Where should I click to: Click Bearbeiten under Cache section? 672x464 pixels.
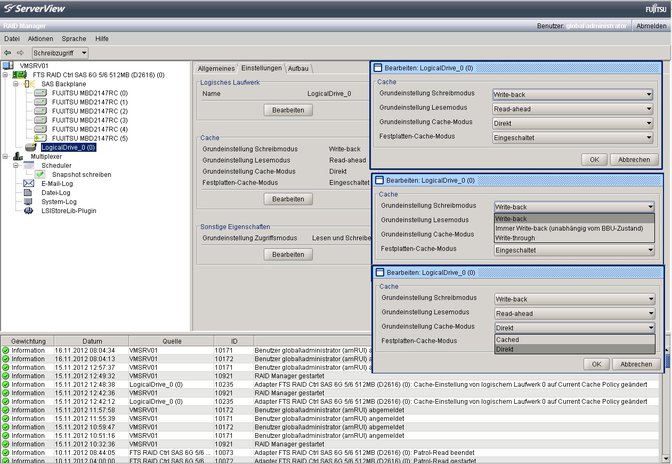tap(288, 199)
